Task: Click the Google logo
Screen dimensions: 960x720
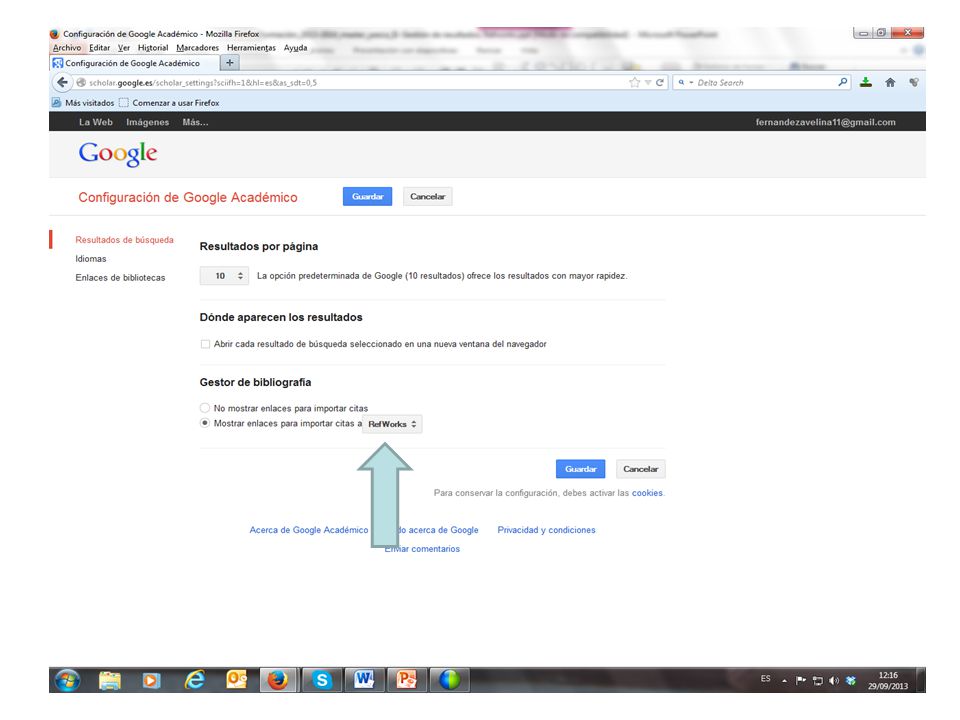Action: coord(118,154)
